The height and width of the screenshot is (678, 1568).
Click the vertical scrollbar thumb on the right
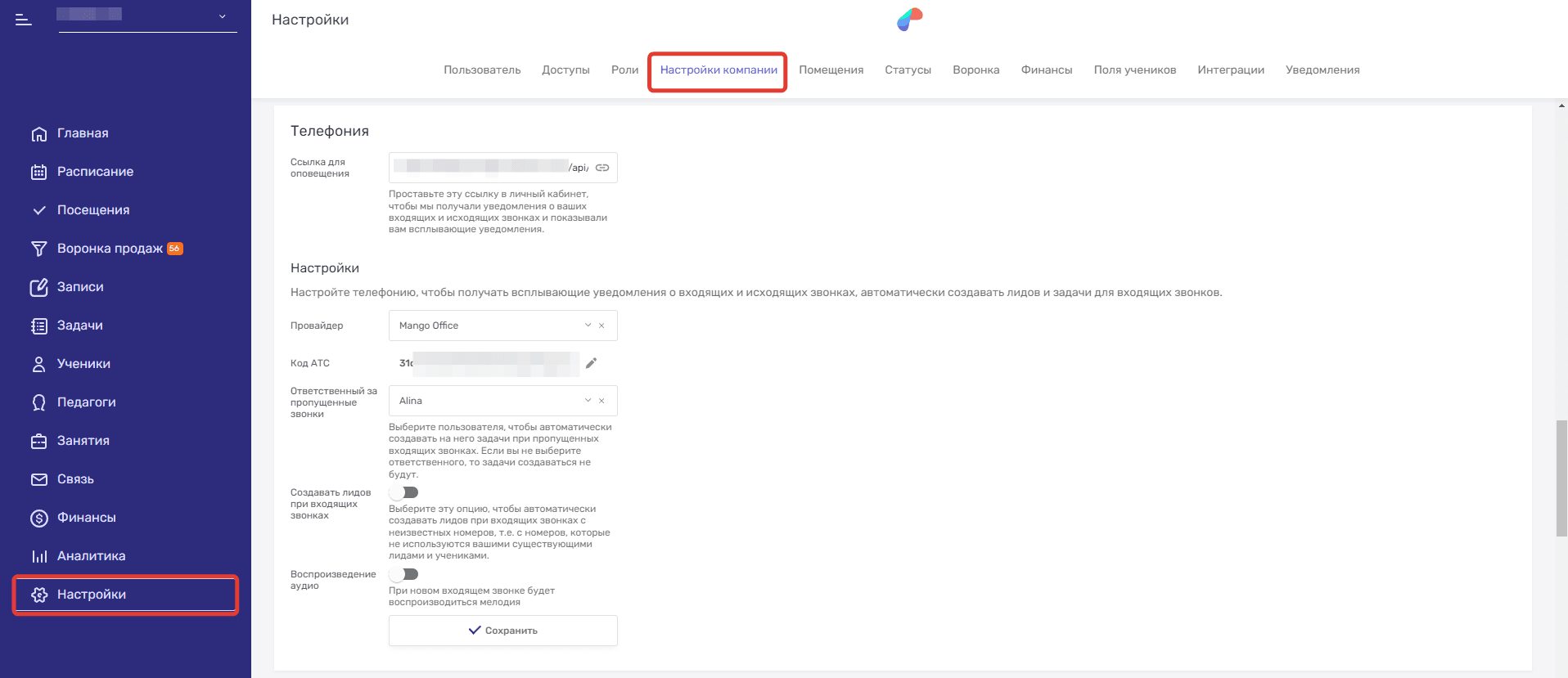(x=1561, y=478)
